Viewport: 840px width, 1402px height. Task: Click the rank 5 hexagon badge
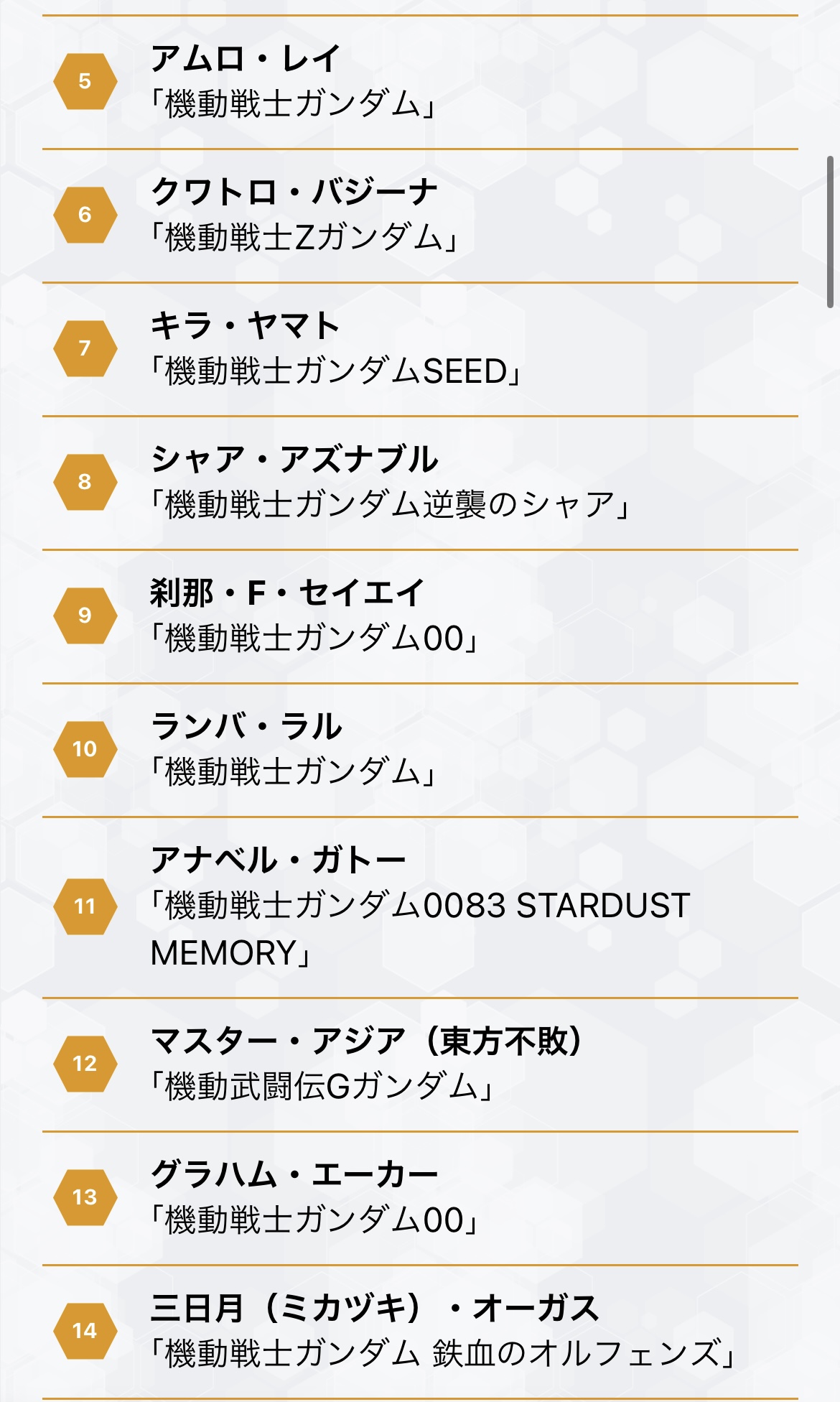[85, 81]
